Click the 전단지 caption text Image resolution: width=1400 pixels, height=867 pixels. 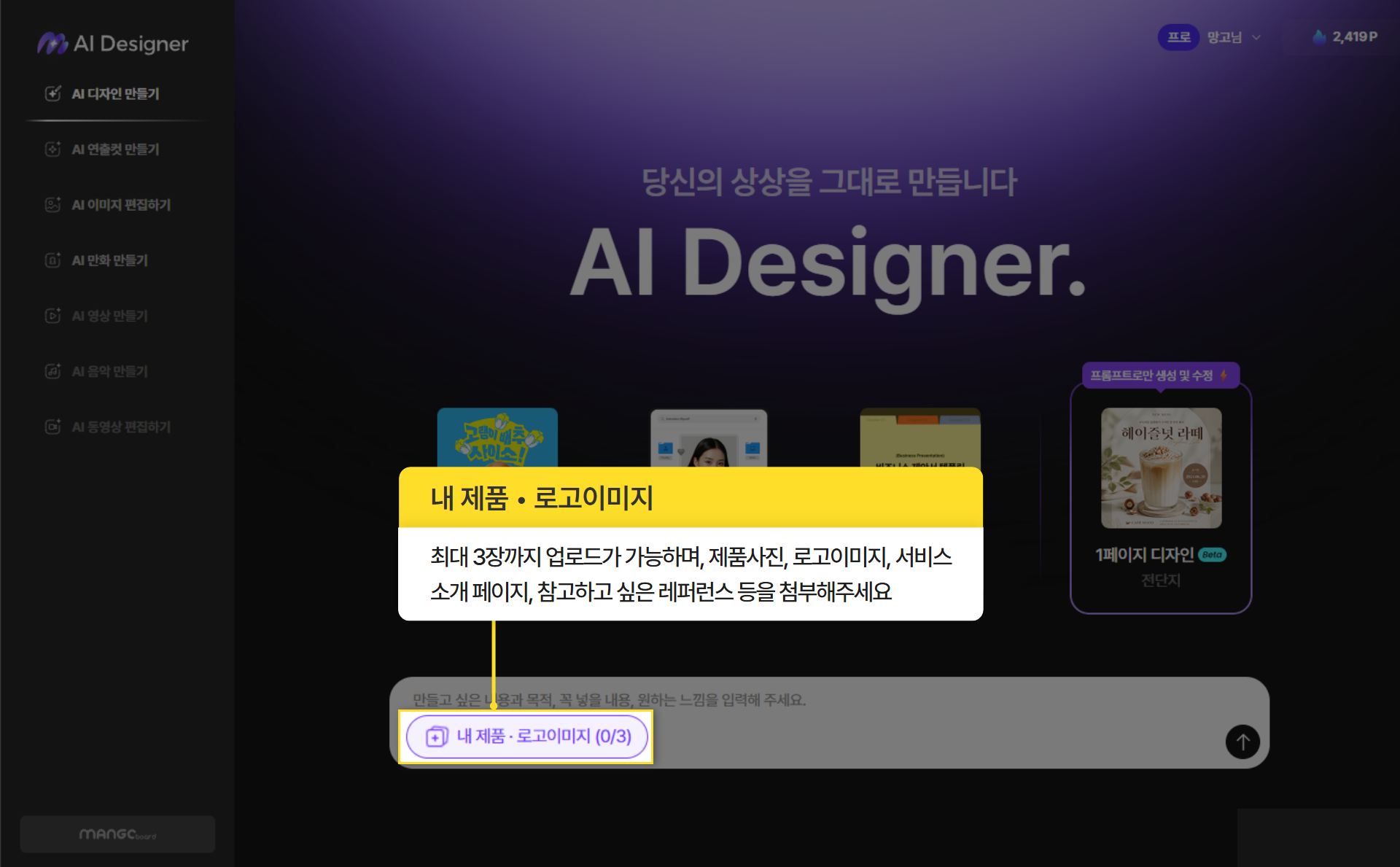tap(1160, 580)
